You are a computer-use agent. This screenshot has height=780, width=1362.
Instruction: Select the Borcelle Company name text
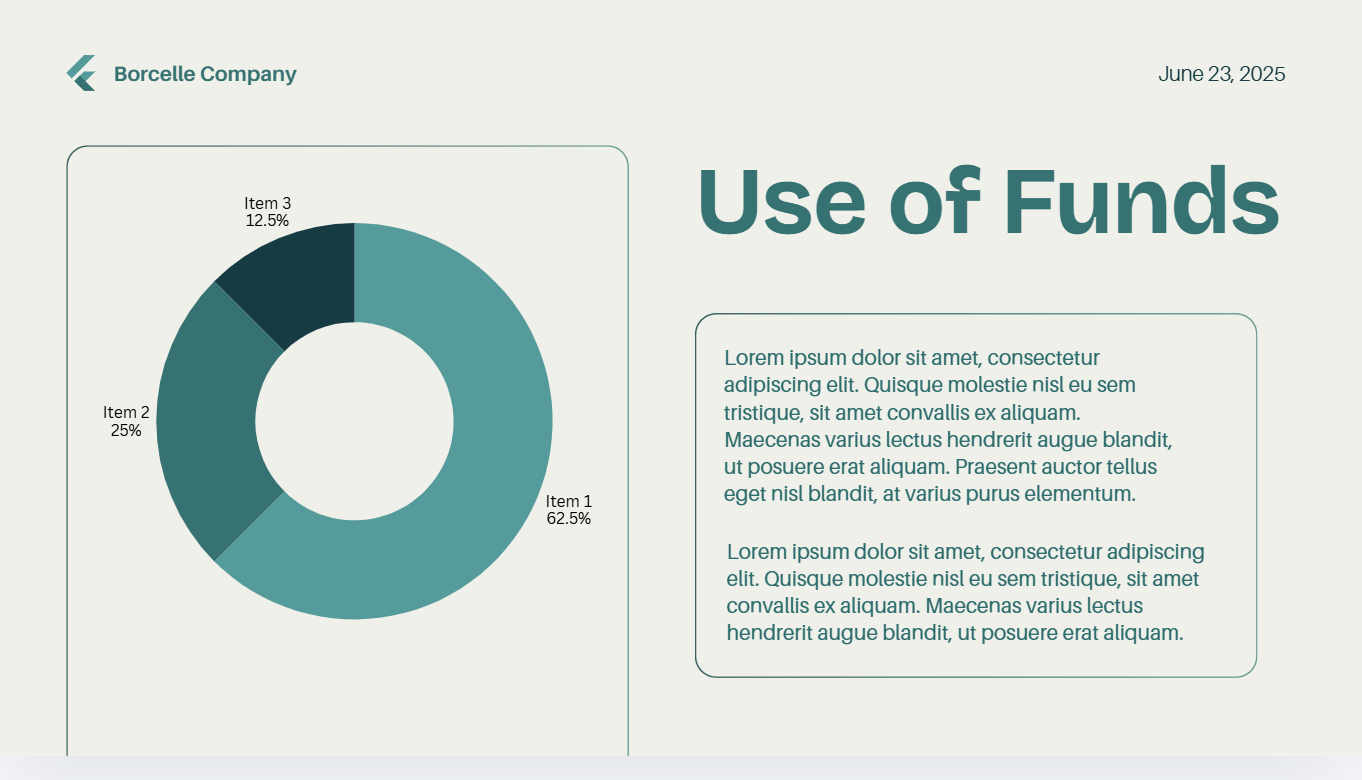(205, 74)
